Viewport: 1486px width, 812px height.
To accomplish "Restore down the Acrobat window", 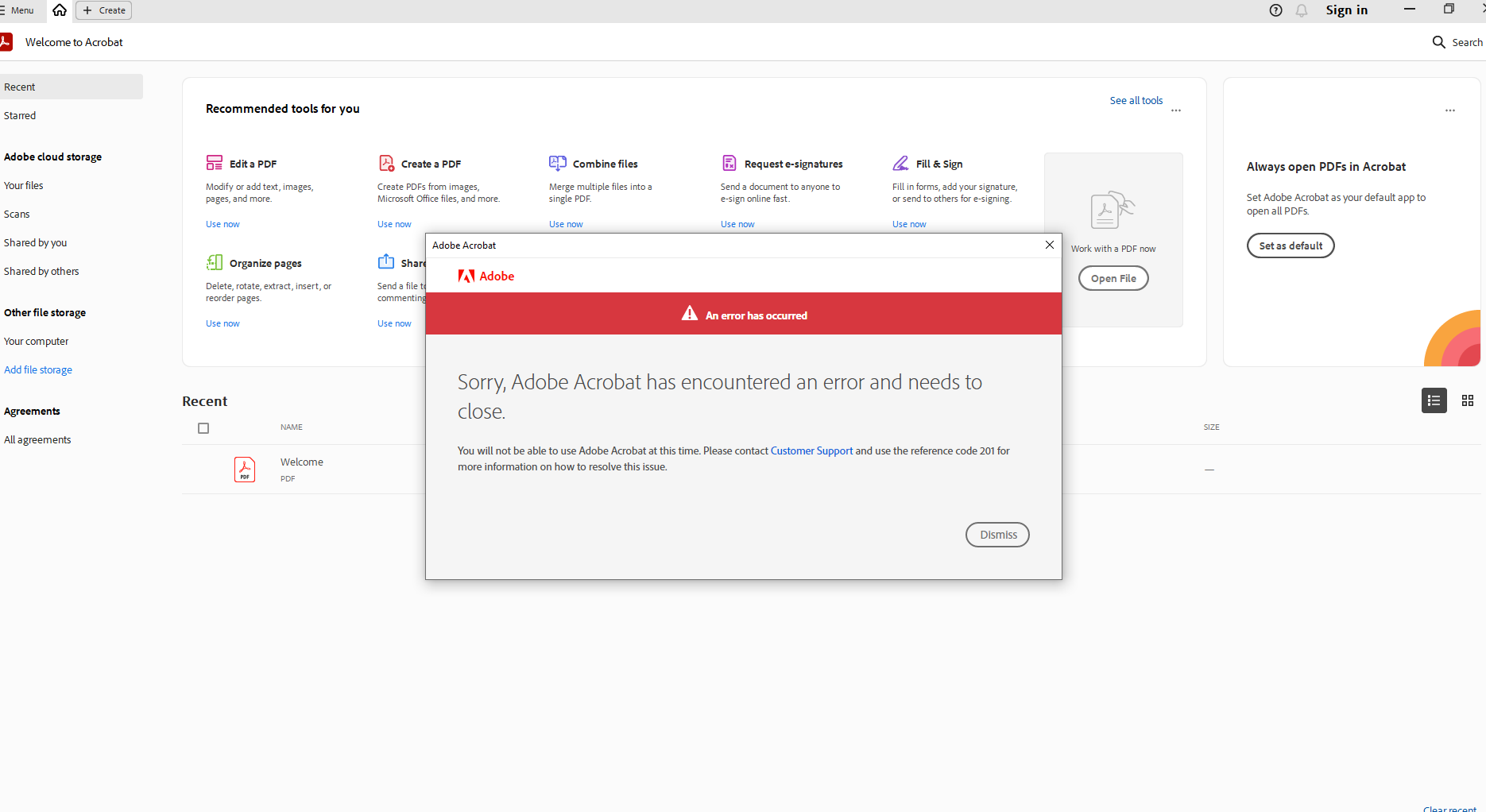I will pos(1449,10).
